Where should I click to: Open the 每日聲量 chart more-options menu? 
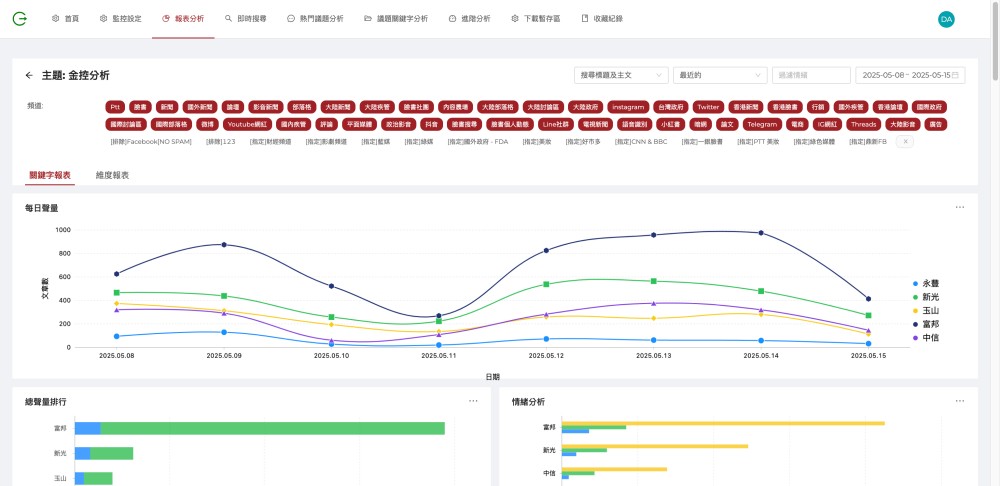(x=960, y=207)
